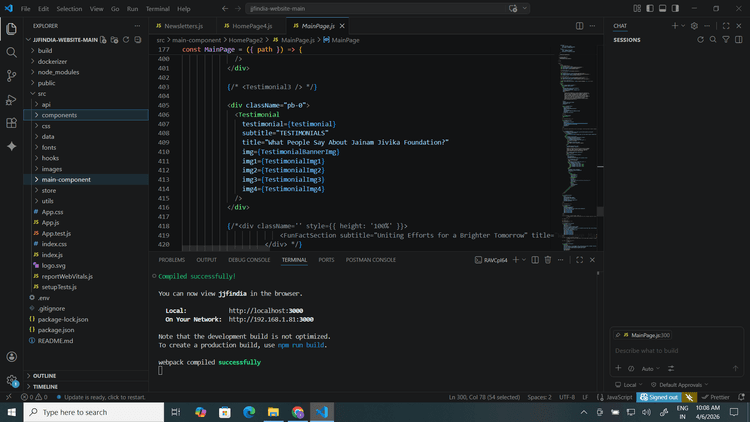Viewport: 750px width, 422px height.
Task: Kill the terminal with trash icon
Action: point(547,259)
